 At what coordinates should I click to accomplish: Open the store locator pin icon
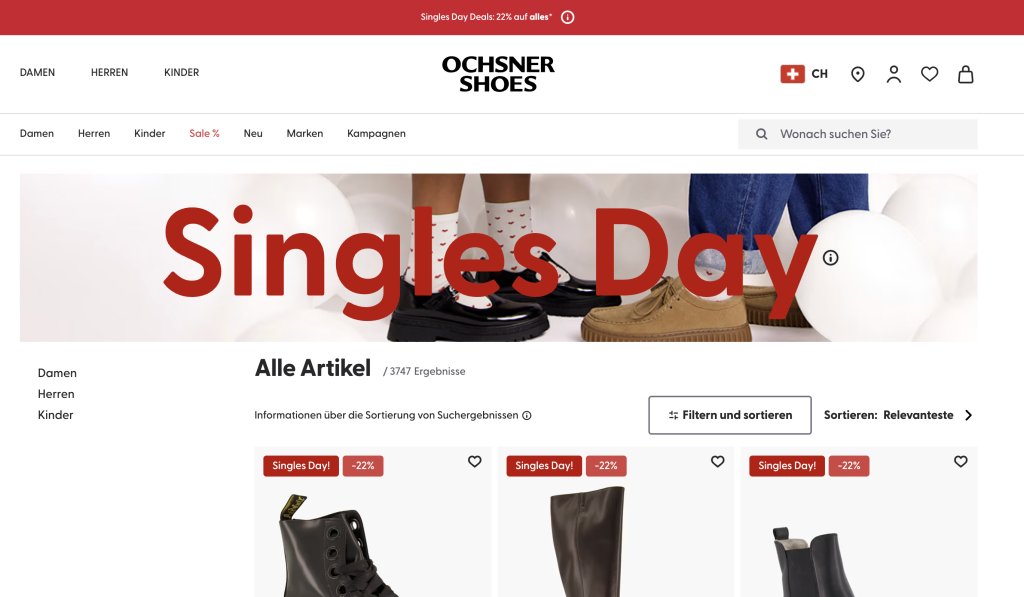coord(857,74)
